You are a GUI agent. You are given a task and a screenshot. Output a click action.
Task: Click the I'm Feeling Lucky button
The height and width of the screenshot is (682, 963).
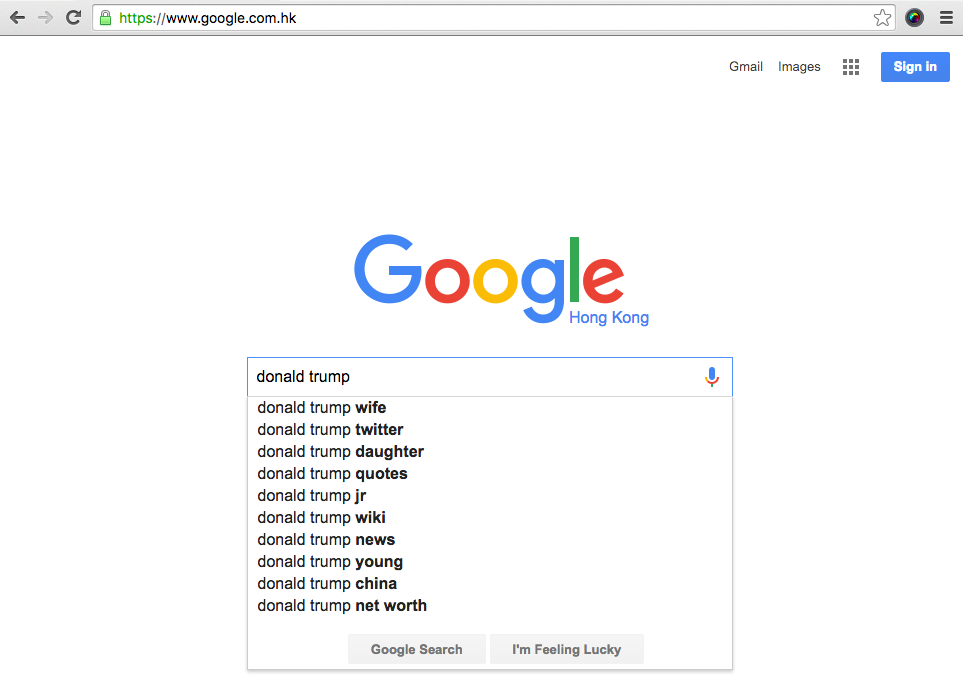click(x=566, y=649)
